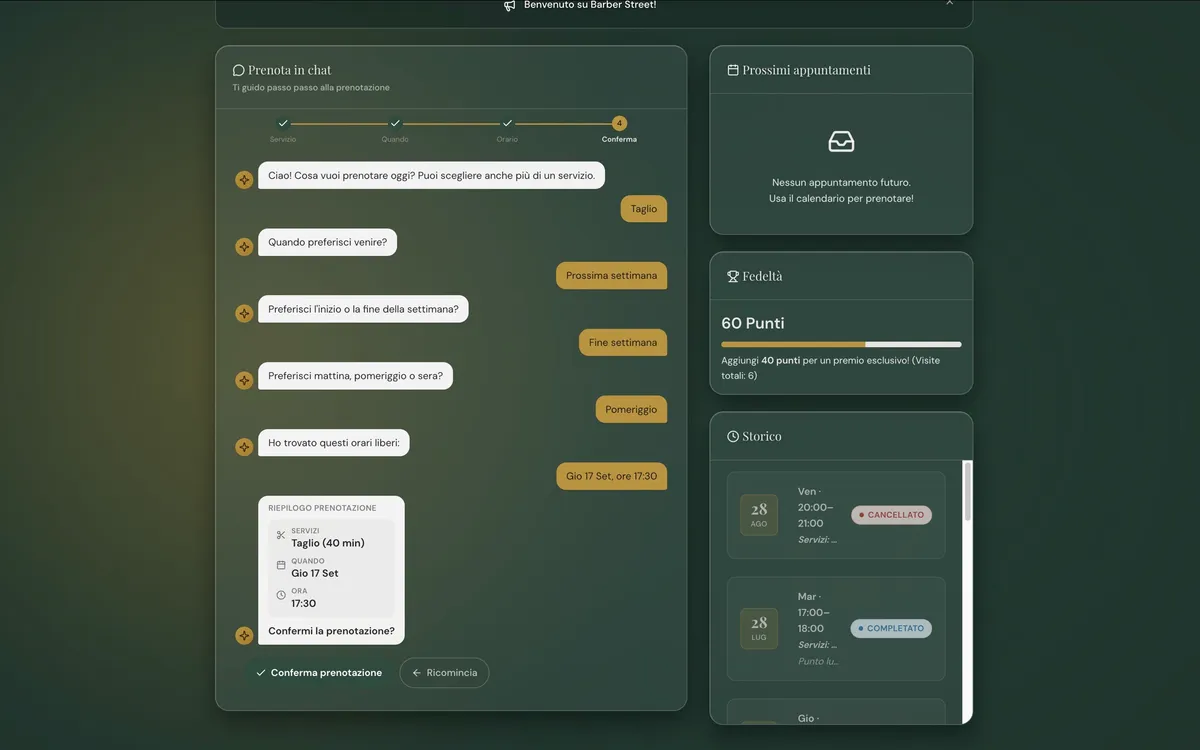Dismiss the Benvenuto su Barber Street banner
1200x750 pixels.
click(x=949, y=4)
